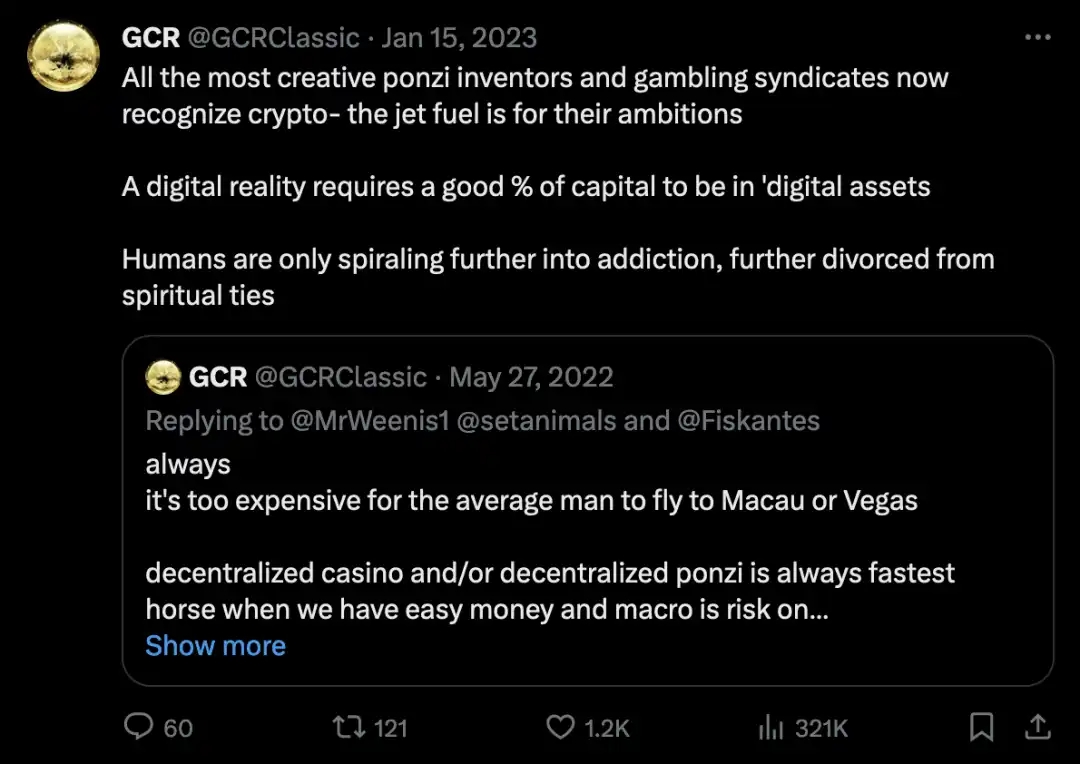Like the tweet with the heart icon
The image size is (1080, 764).
pos(560,728)
